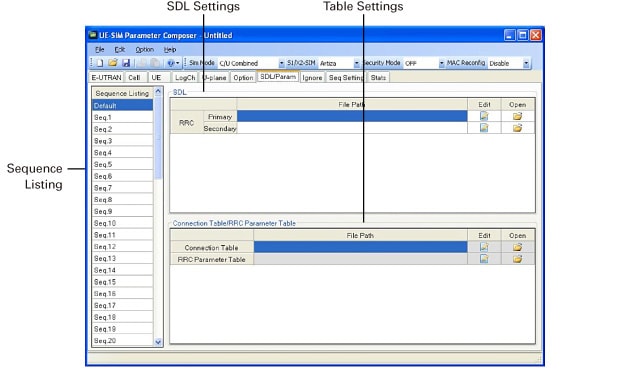Switch to the Stats tab
Viewport: 630px width, 386px height.
(x=378, y=78)
